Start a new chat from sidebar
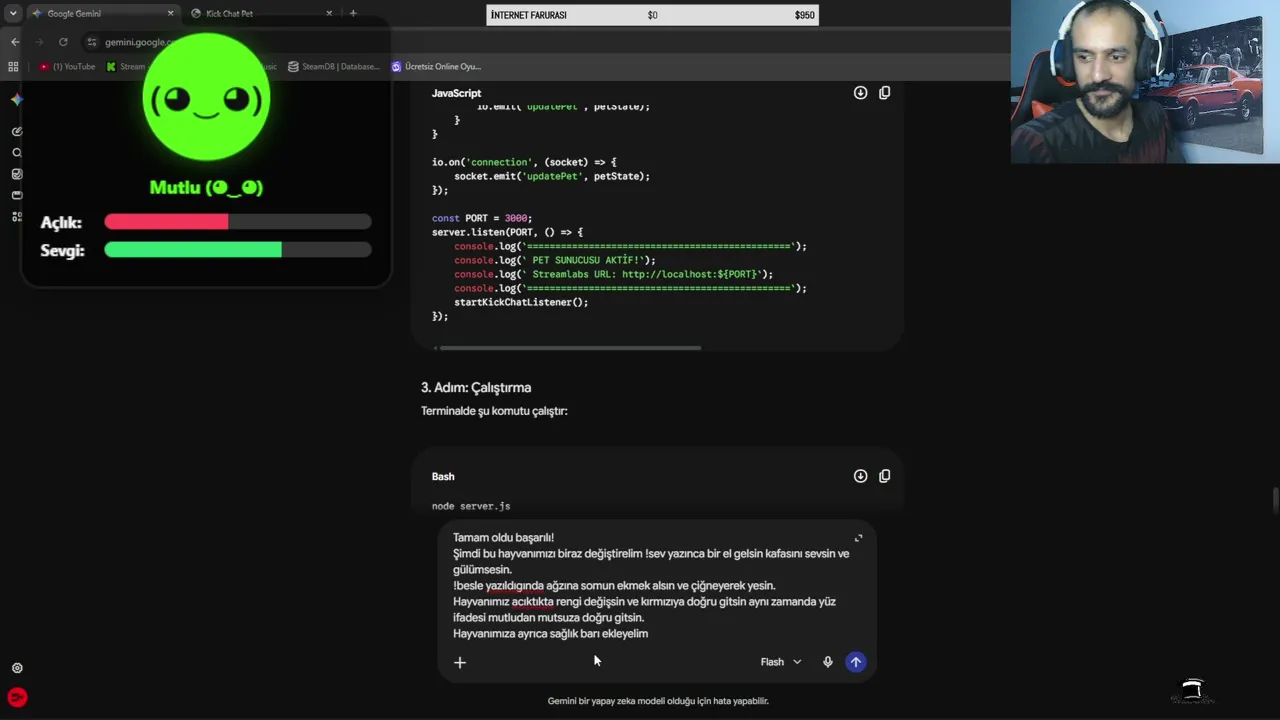The width and height of the screenshot is (1280, 720). [16, 131]
